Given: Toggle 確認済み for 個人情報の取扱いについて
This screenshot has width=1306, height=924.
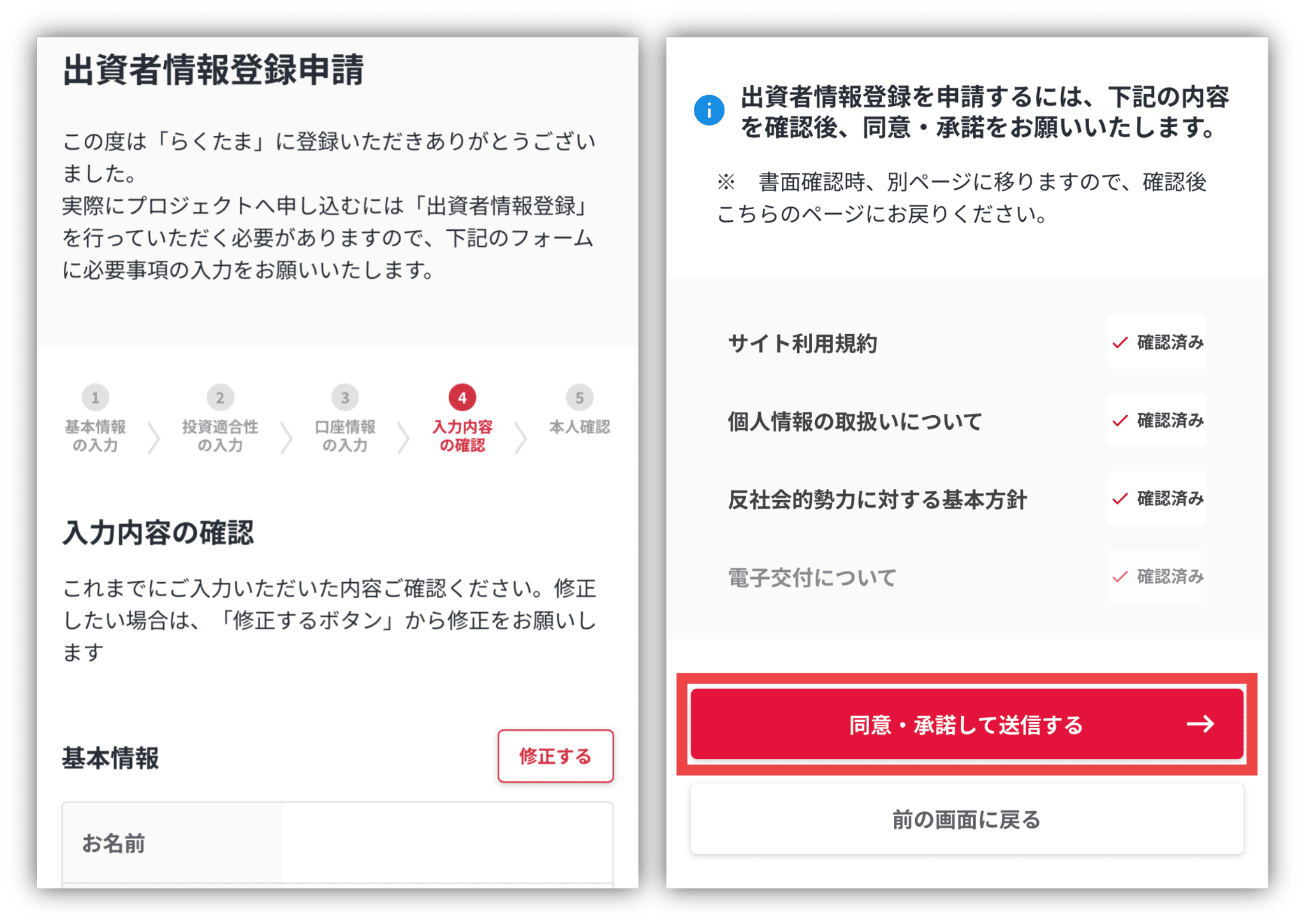Looking at the screenshot, I should pos(1157,421).
